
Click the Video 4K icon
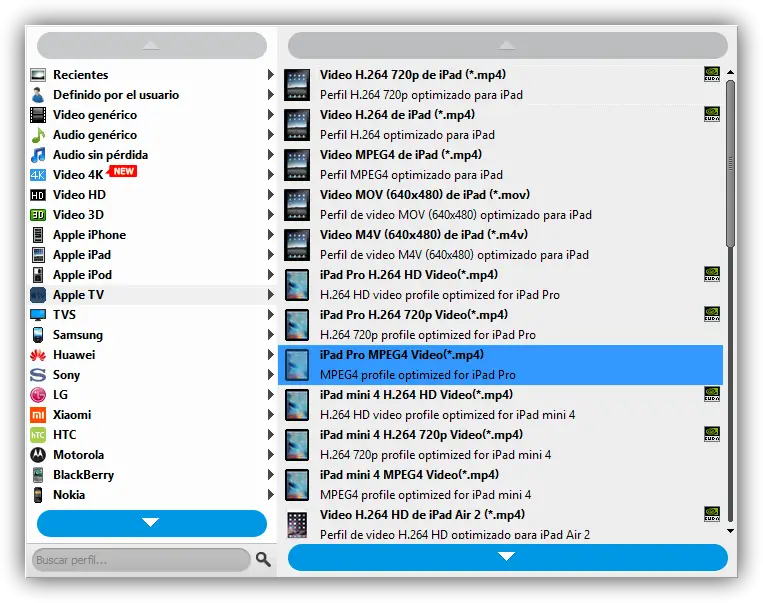pyautogui.click(x=38, y=175)
